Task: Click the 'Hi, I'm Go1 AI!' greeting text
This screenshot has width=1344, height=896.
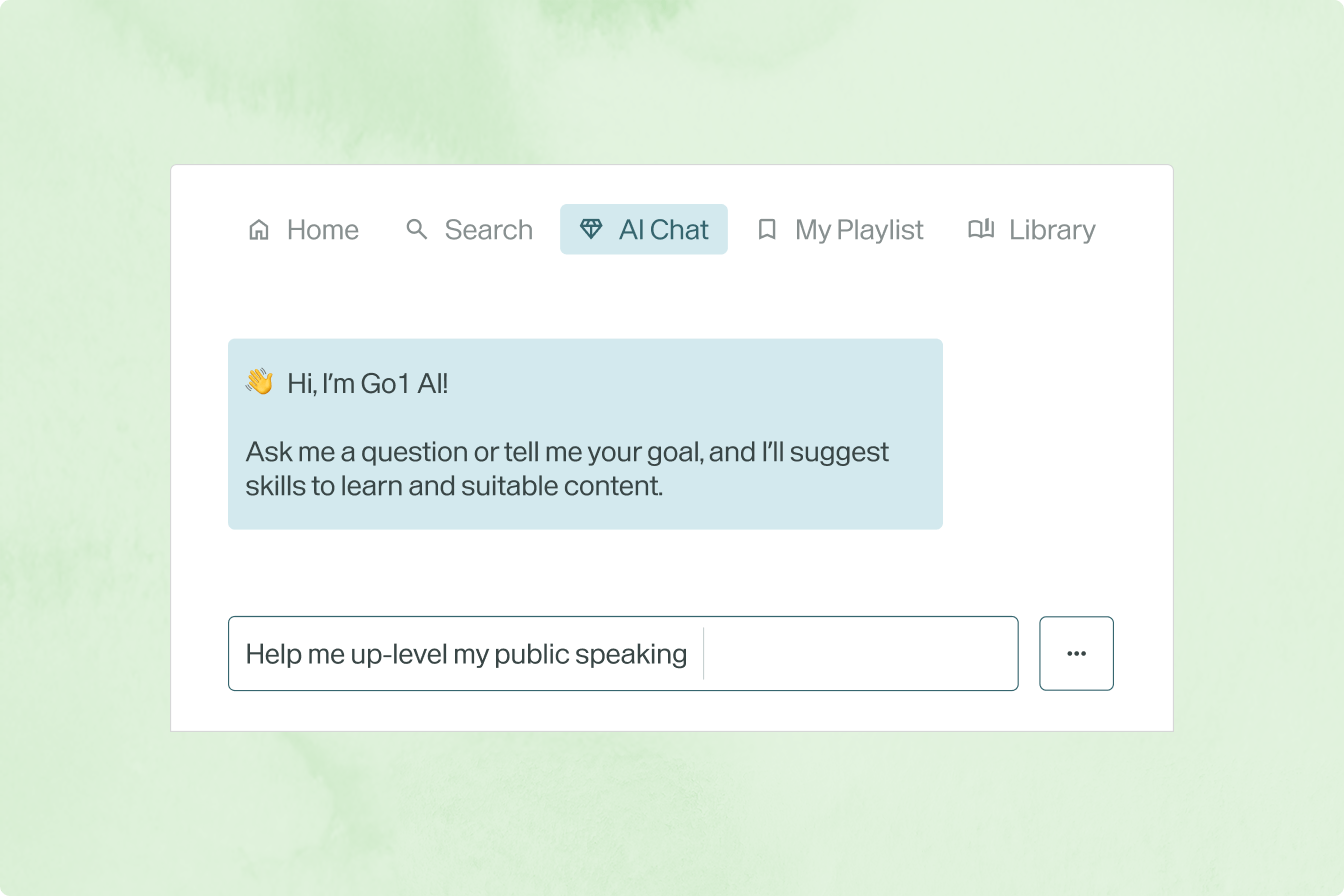Action: 367,383
